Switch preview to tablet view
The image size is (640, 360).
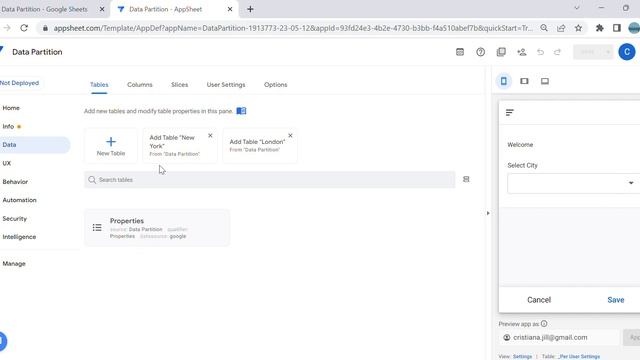tap(524, 81)
